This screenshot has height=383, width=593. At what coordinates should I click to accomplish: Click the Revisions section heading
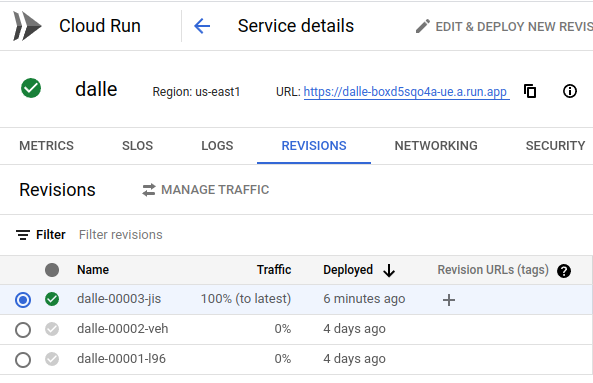pos(57,190)
